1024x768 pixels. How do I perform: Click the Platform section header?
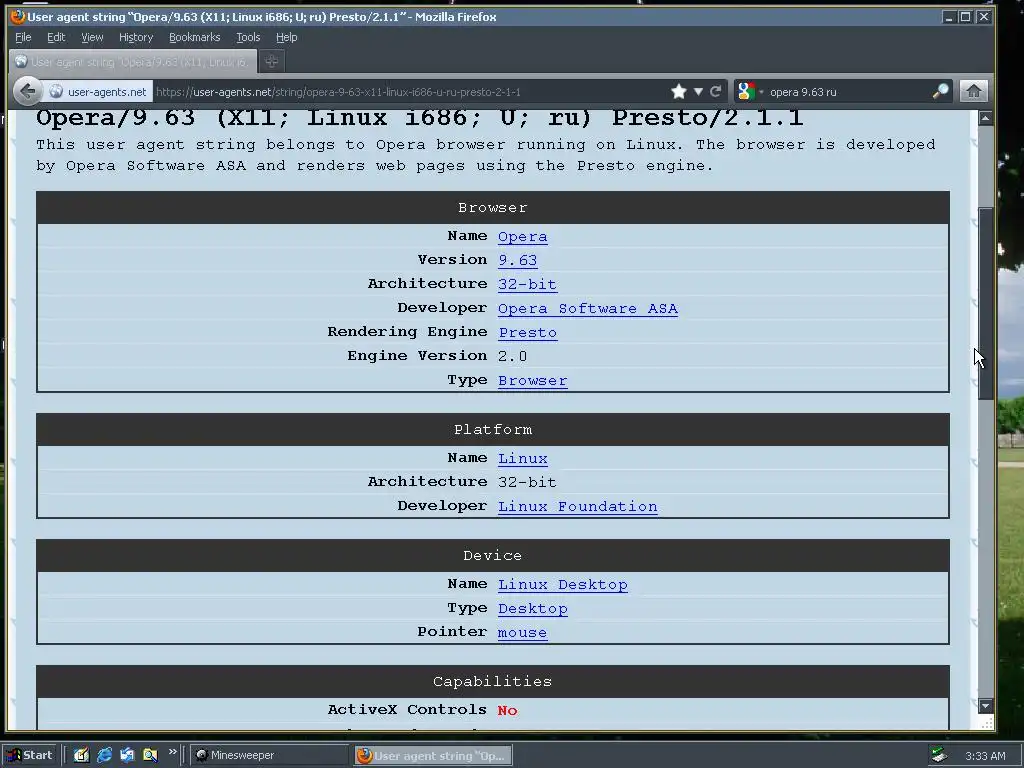click(x=492, y=430)
